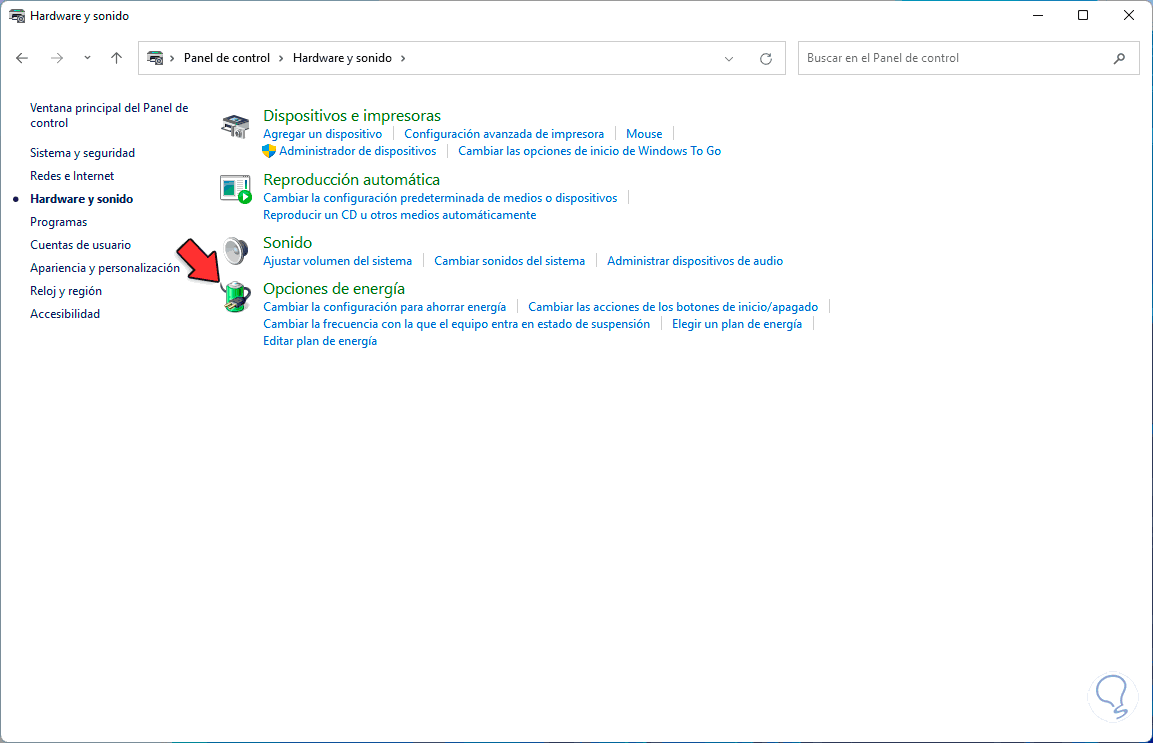Image resolution: width=1153 pixels, height=743 pixels.
Task: Click the Sonido speaker icon
Action: click(x=236, y=251)
